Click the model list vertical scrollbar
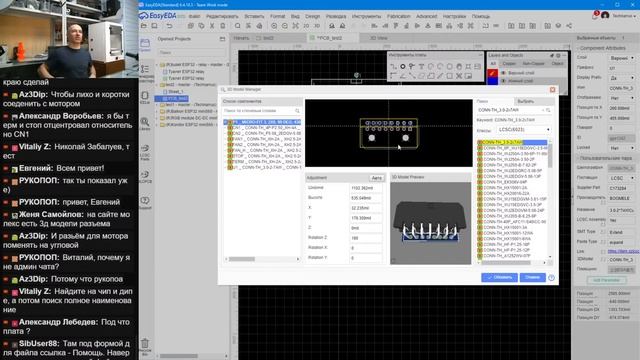 (x=550, y=155)
